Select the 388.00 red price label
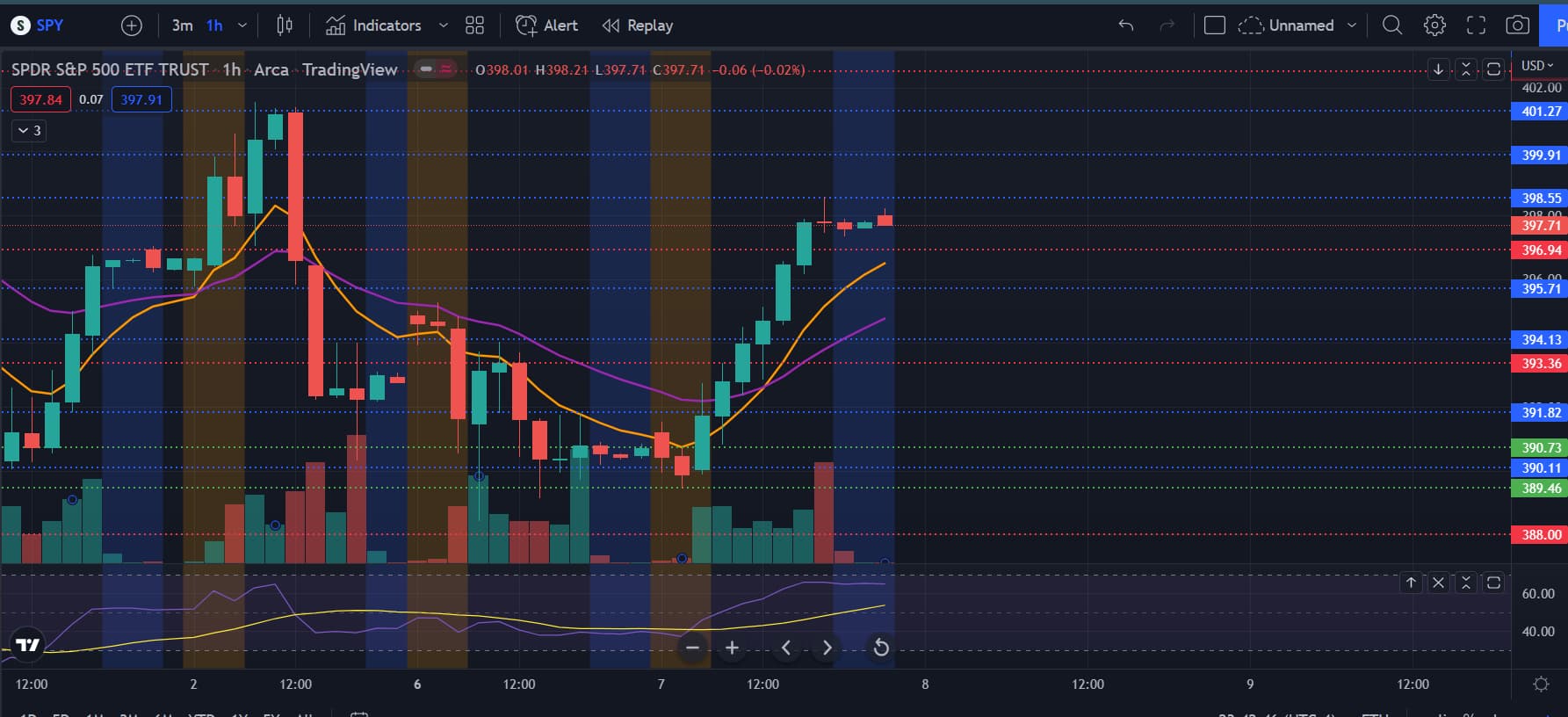 [x=1539, y=534]
